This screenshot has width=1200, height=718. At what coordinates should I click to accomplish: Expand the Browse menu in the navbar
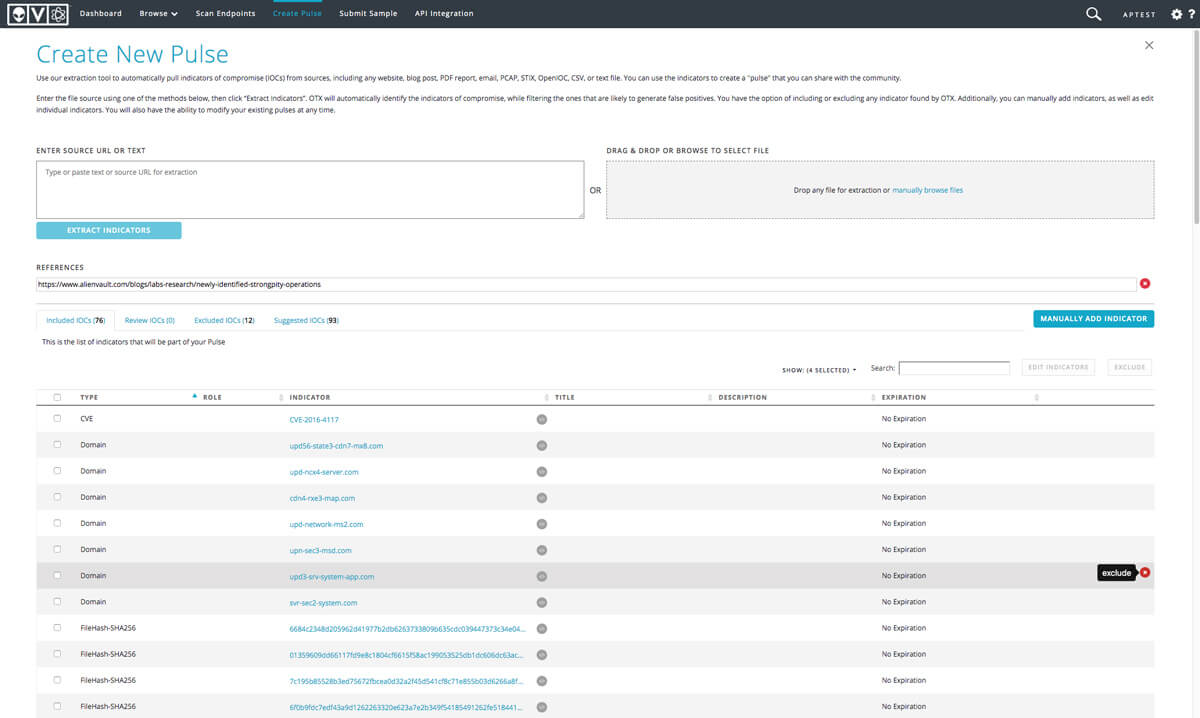click(x=158, y=13)
